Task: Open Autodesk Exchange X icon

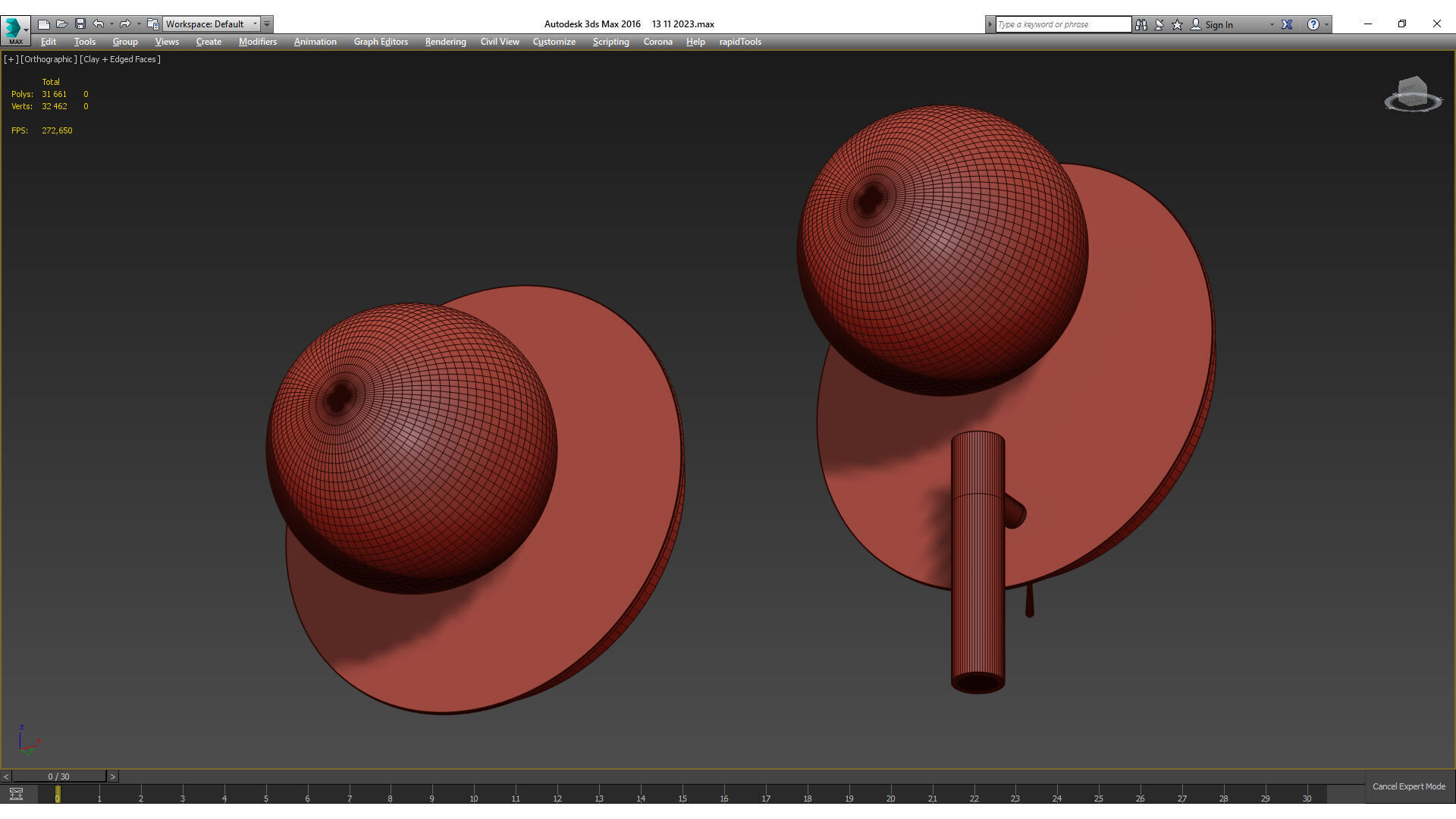Action: 1287,24
